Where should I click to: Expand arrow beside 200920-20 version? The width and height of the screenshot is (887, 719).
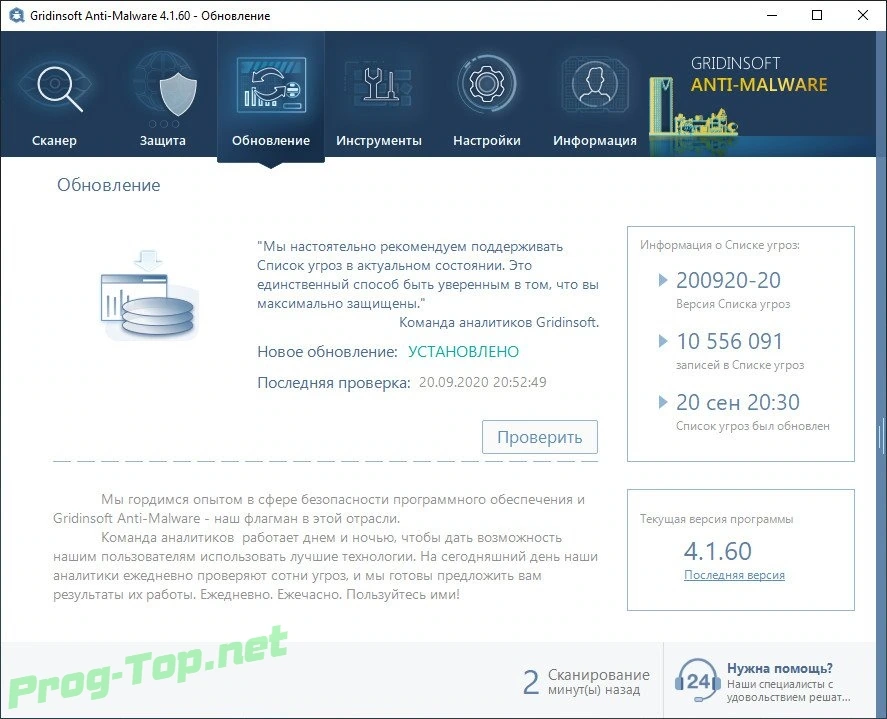pos(663,280)
